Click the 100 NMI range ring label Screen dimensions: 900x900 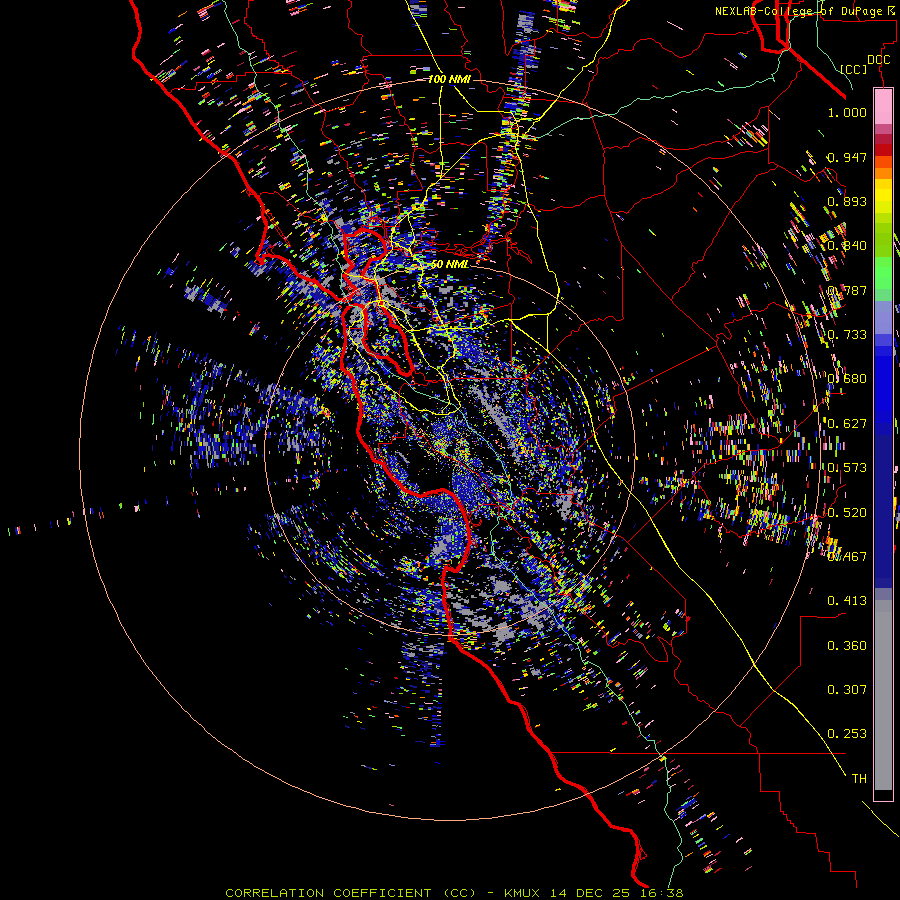[x=449, y=79]
